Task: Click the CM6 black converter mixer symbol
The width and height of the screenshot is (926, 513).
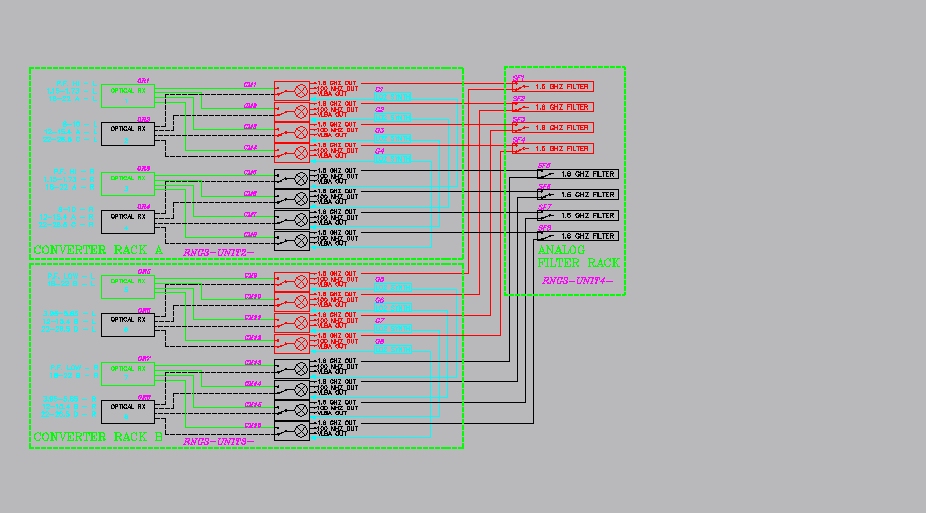Action: pyautogui.click(x=292, y=199)
